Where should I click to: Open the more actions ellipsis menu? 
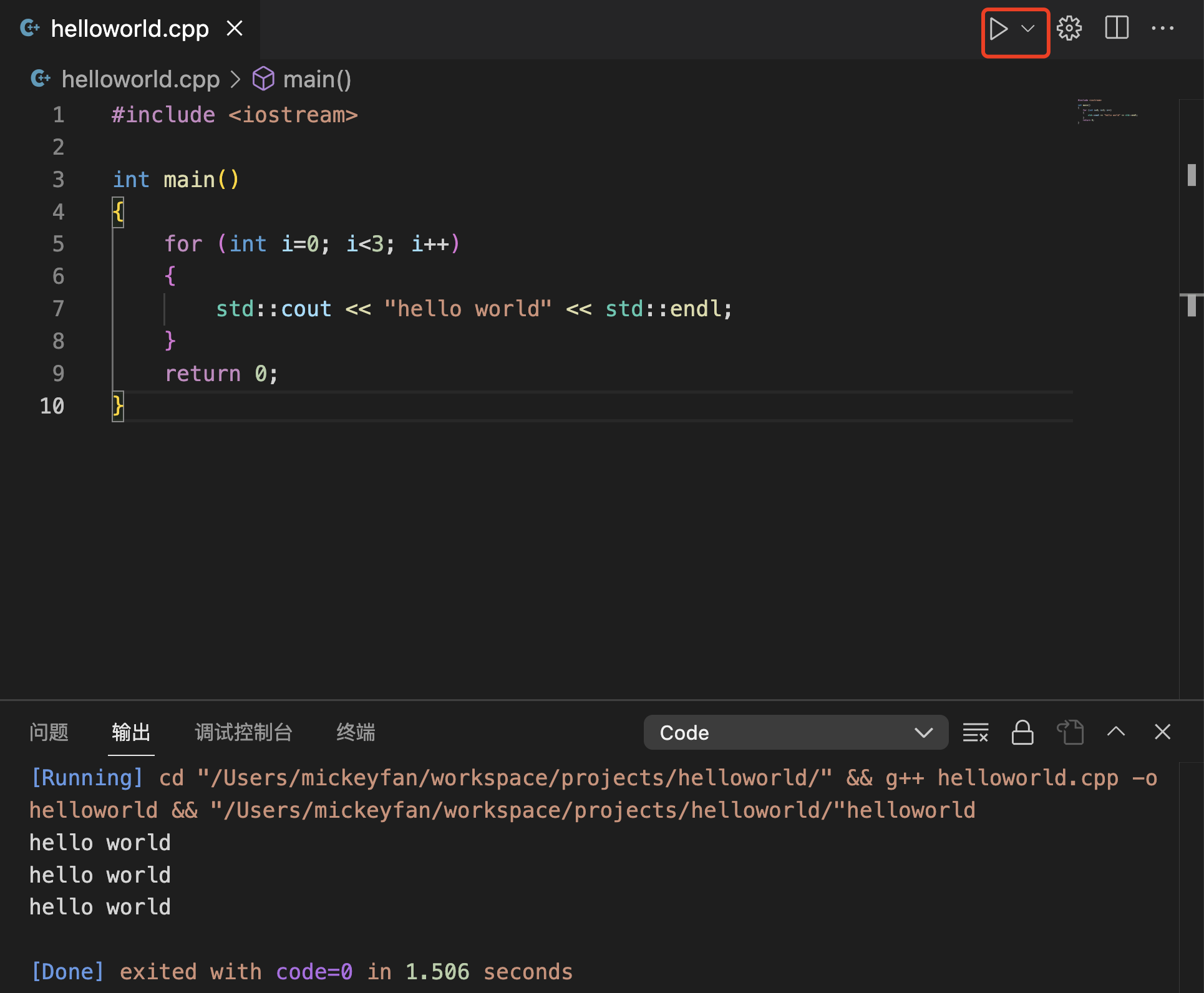pos(1163,29)
